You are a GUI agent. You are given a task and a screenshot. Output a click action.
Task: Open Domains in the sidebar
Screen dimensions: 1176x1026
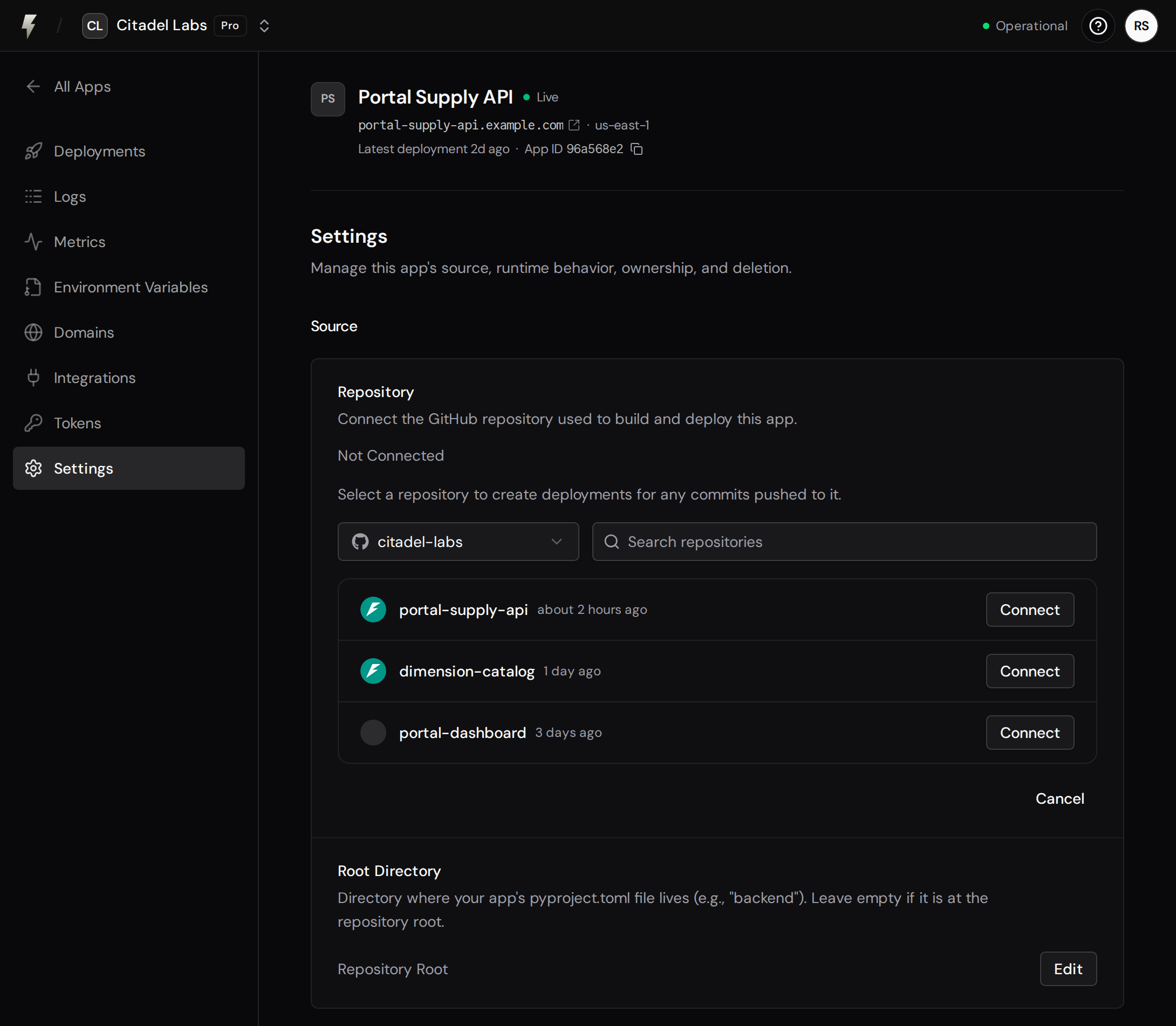[129, 332]
